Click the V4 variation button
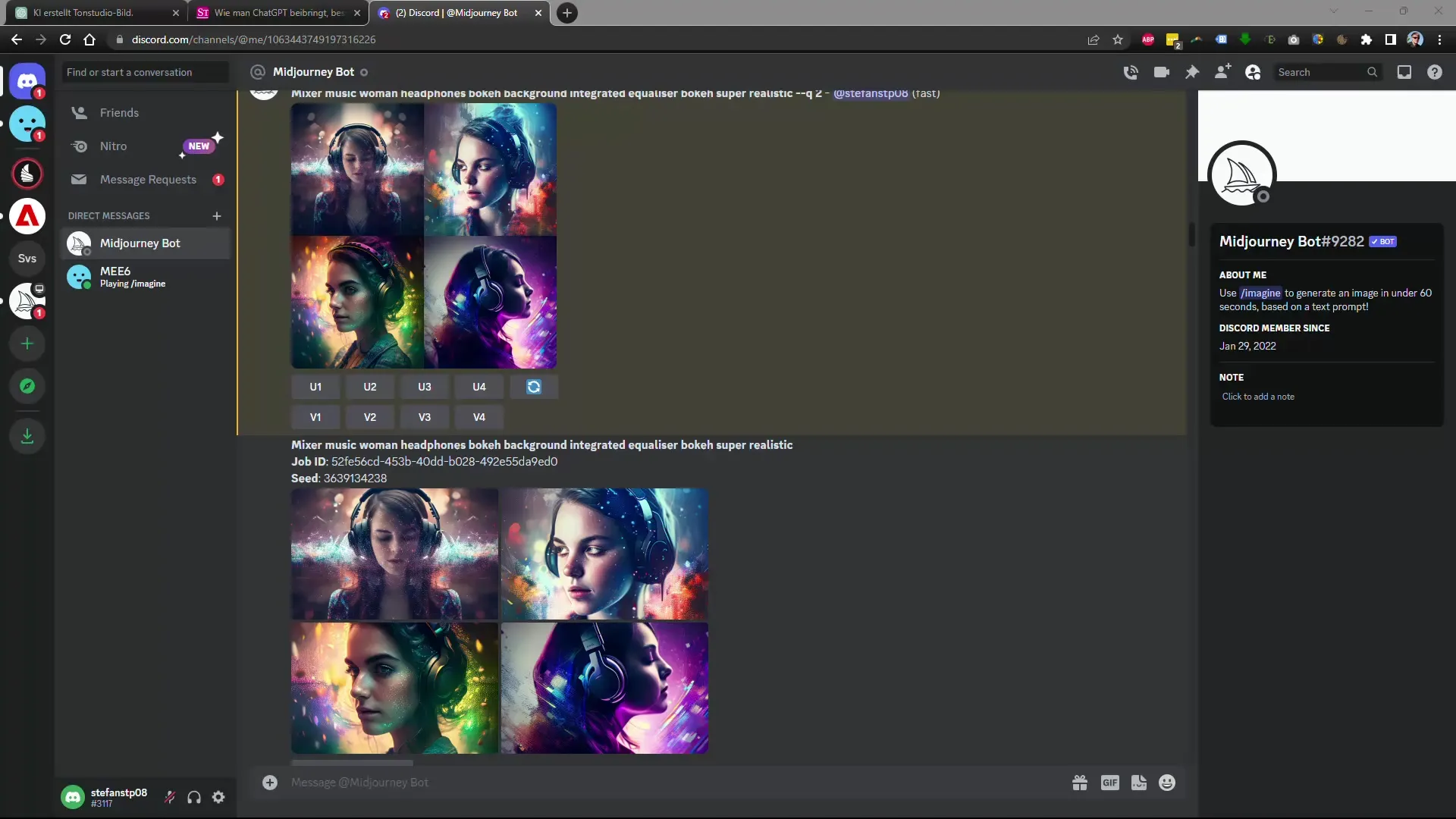This screenshot has height=819, width=1456. tap(478, 417)
